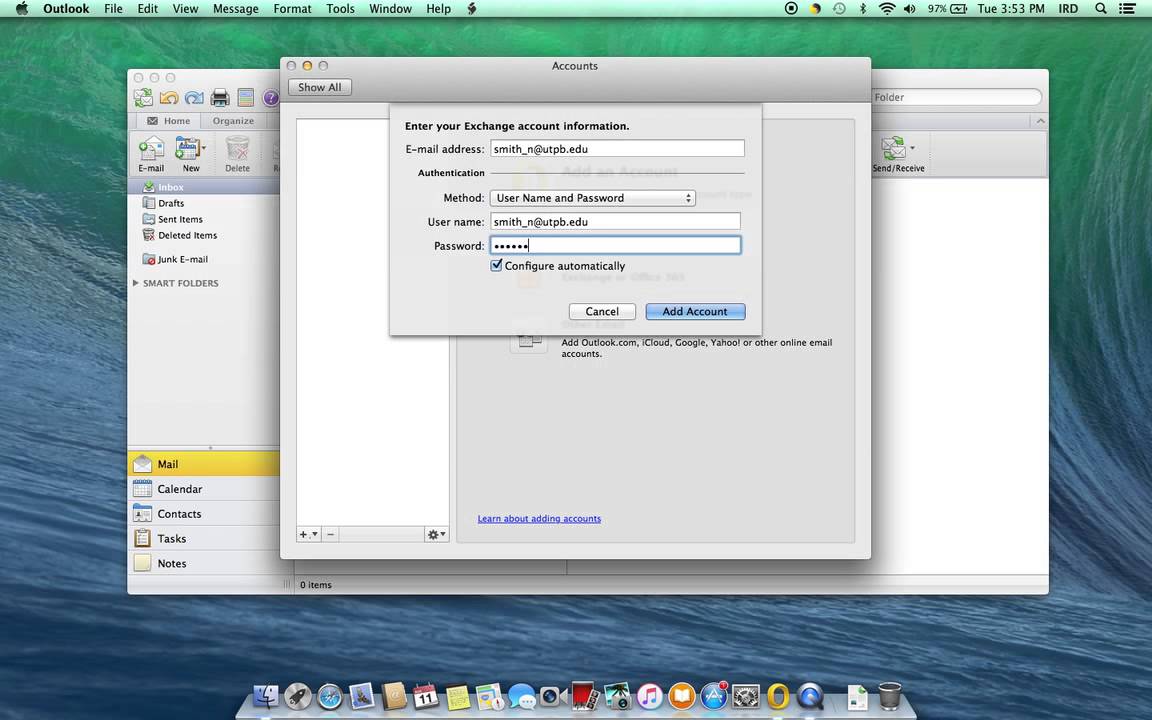Open Messages from the Dock

point(522,696)
